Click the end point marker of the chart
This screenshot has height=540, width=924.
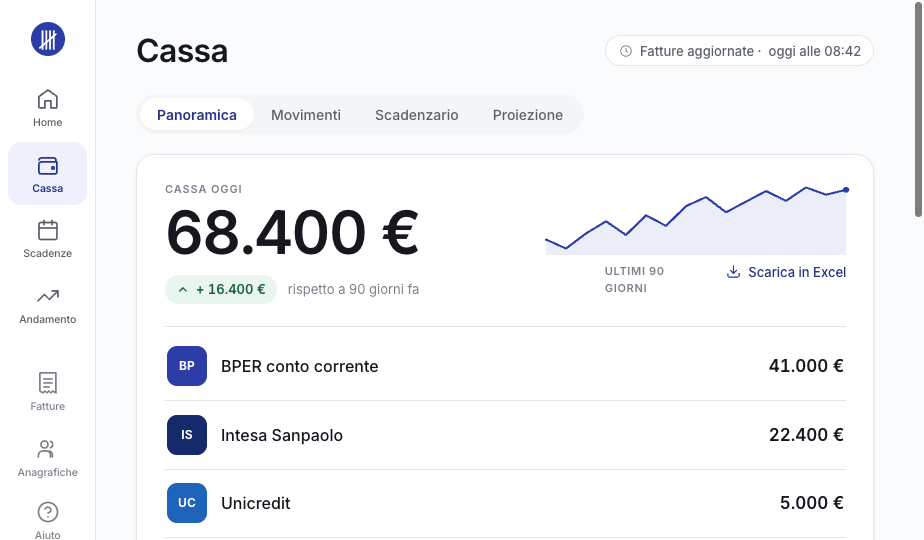(846, 190)
